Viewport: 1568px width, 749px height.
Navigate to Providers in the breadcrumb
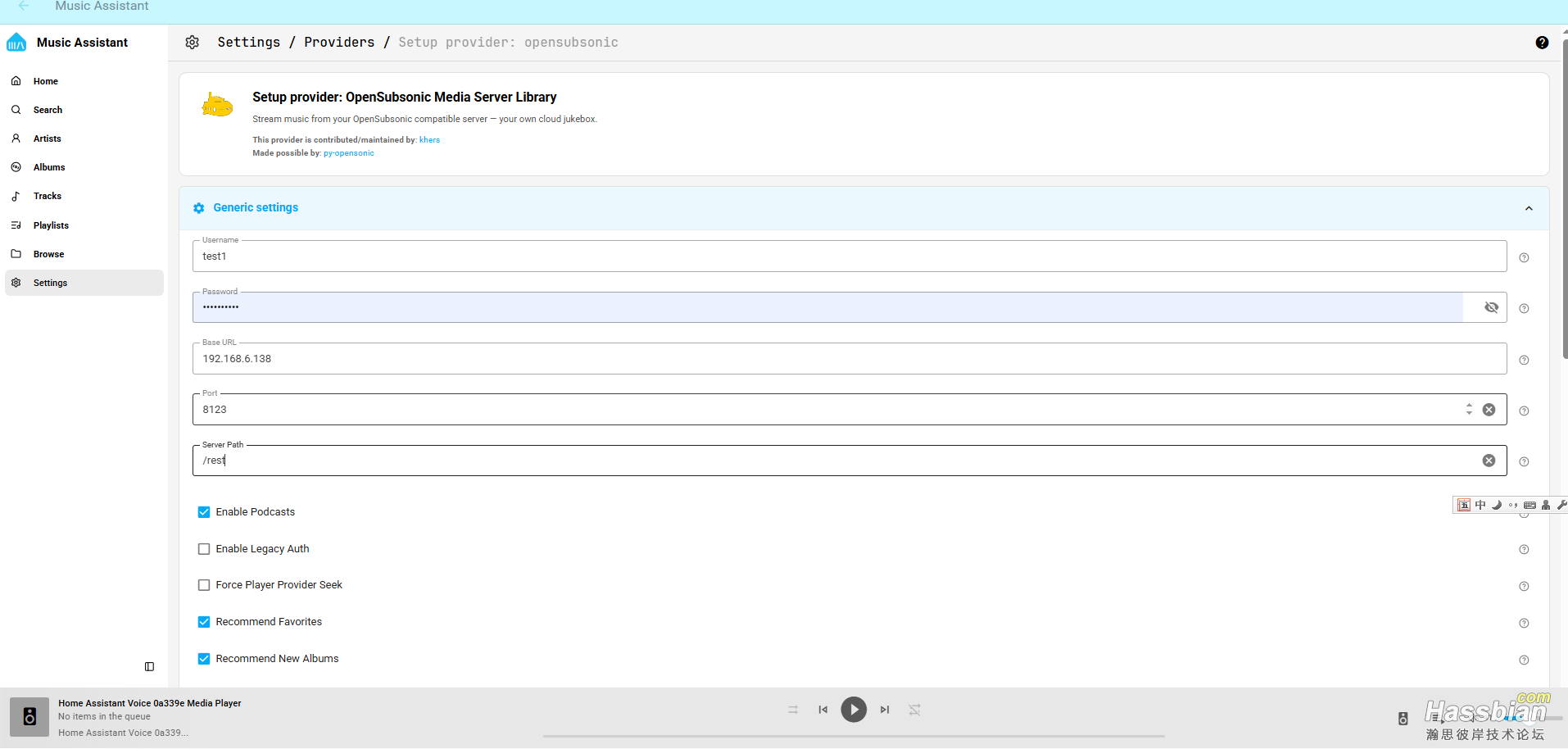(x=339, y=43)
